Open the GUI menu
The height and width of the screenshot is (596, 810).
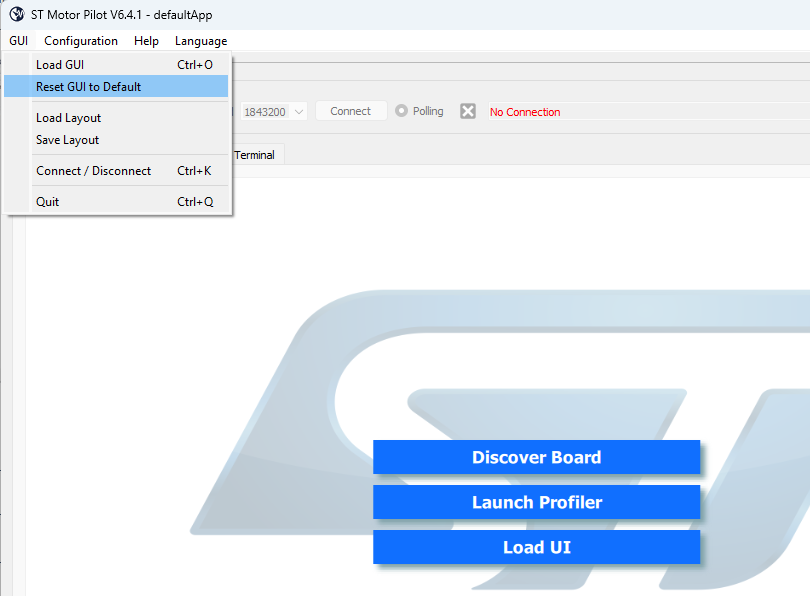pyautogui.click(x=19, y=41)
